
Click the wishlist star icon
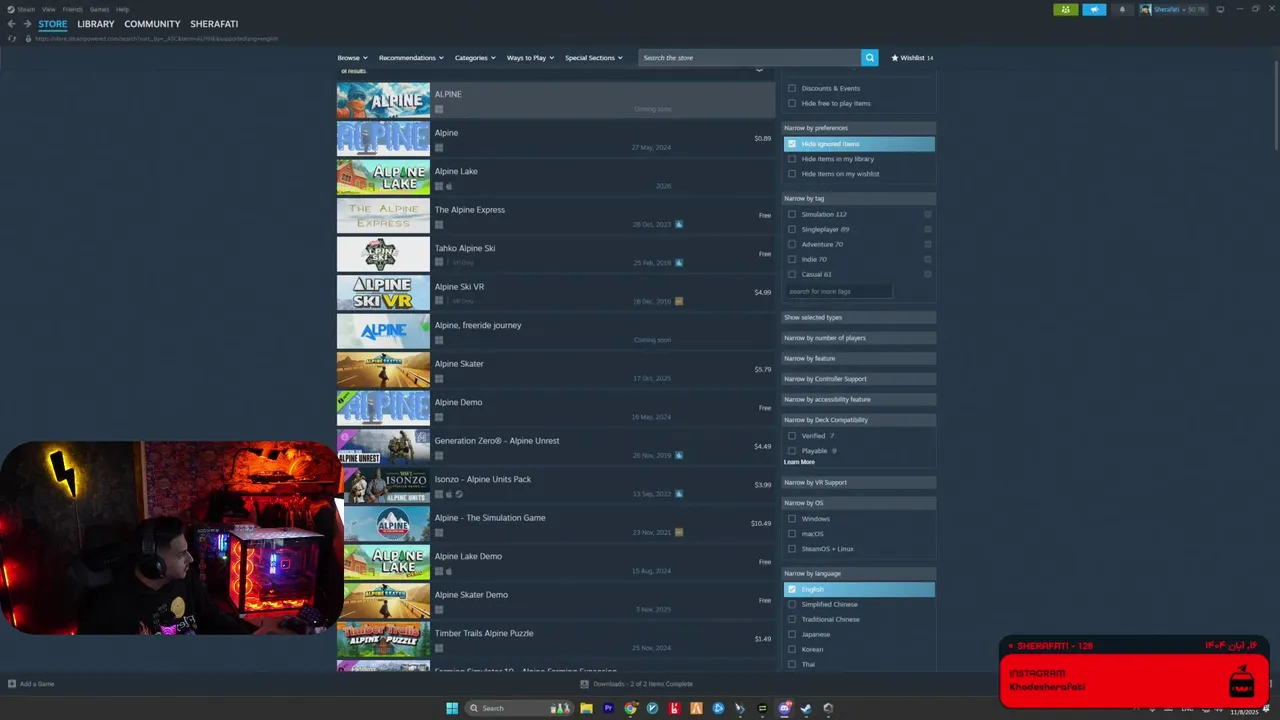(895, 58)
